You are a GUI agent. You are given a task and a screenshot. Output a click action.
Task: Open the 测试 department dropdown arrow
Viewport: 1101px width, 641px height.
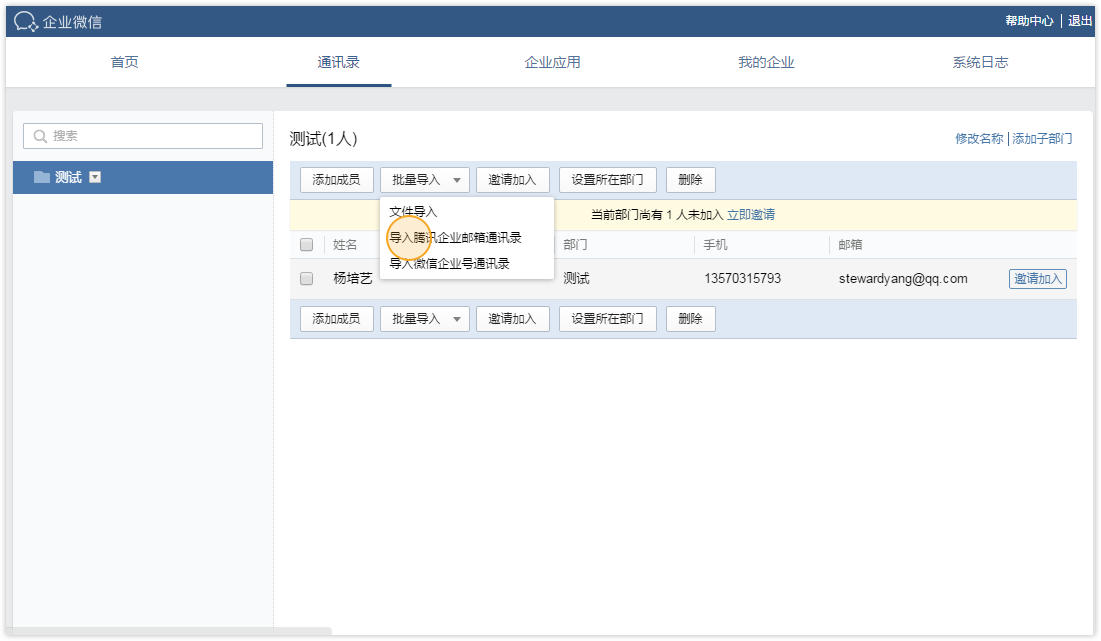[95, 177]
